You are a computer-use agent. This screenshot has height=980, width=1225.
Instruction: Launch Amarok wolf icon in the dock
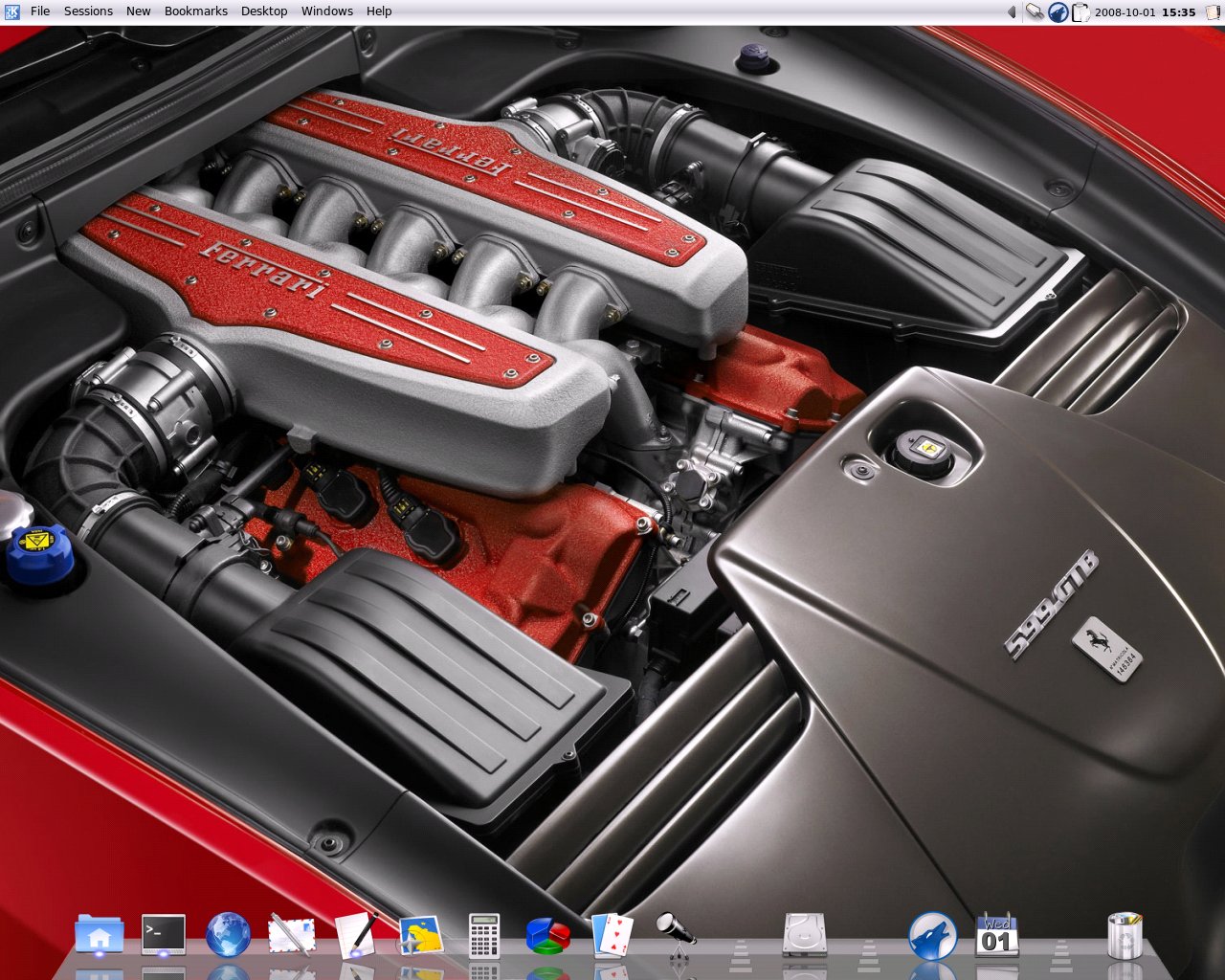tap(932, 935)
